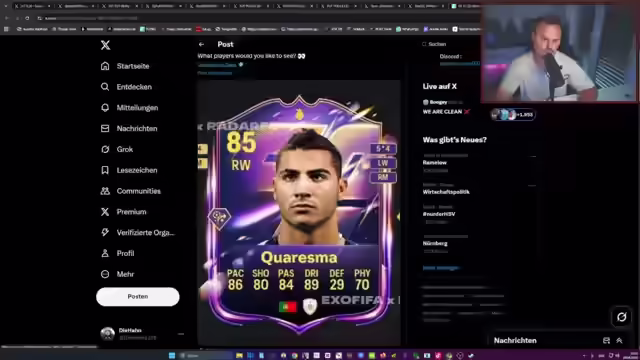The width and height of the screenshot is (640, 360).
Task: Open Lesezeichen bookmarks
Action: click(129, 170)
